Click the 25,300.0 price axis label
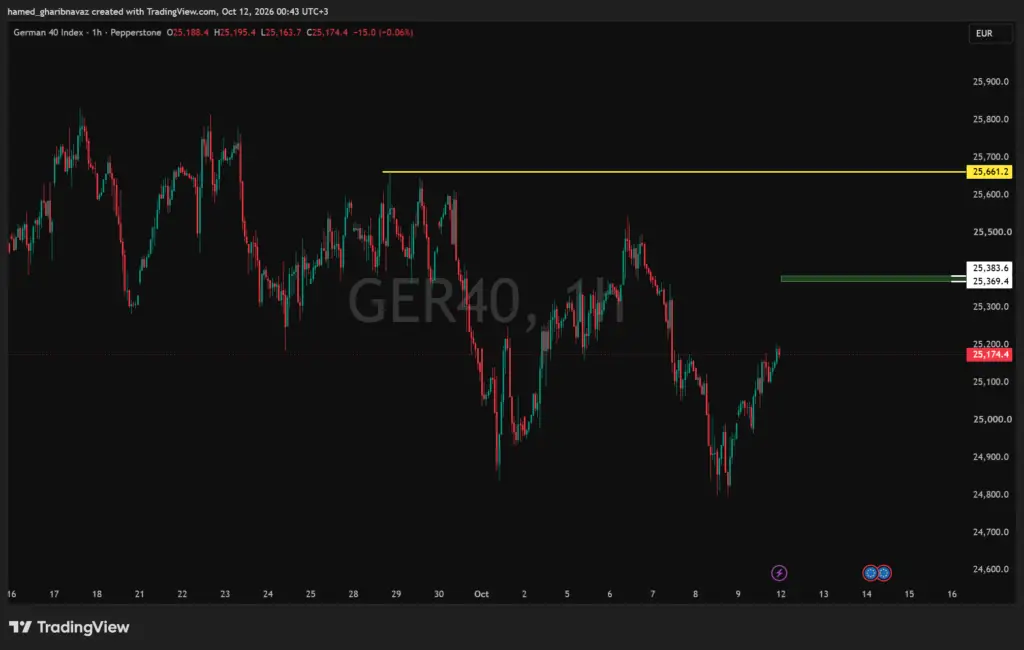The width and height of the screenshot is (1024, 650). (990, 307)
